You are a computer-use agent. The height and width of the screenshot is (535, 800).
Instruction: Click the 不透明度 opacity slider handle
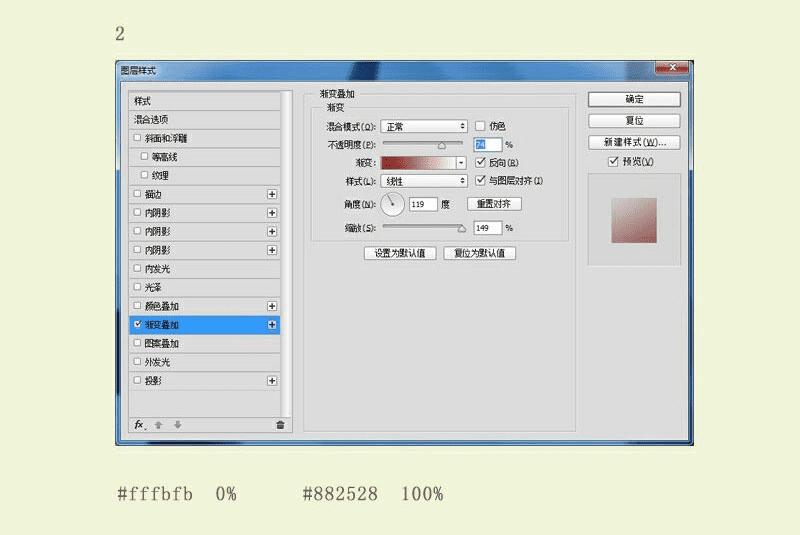coord(442,146)
